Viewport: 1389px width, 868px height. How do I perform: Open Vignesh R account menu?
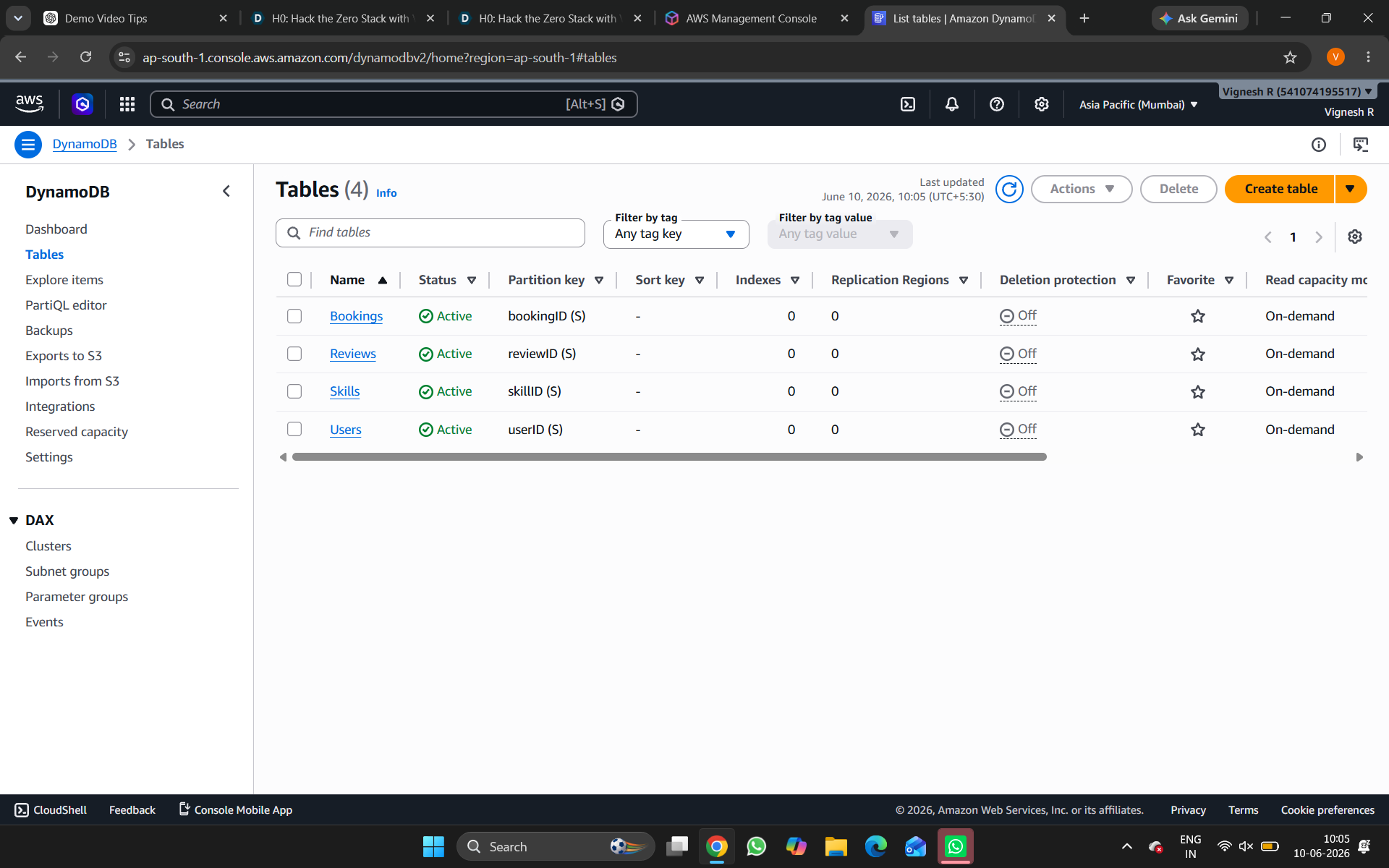pos(1298,92)
